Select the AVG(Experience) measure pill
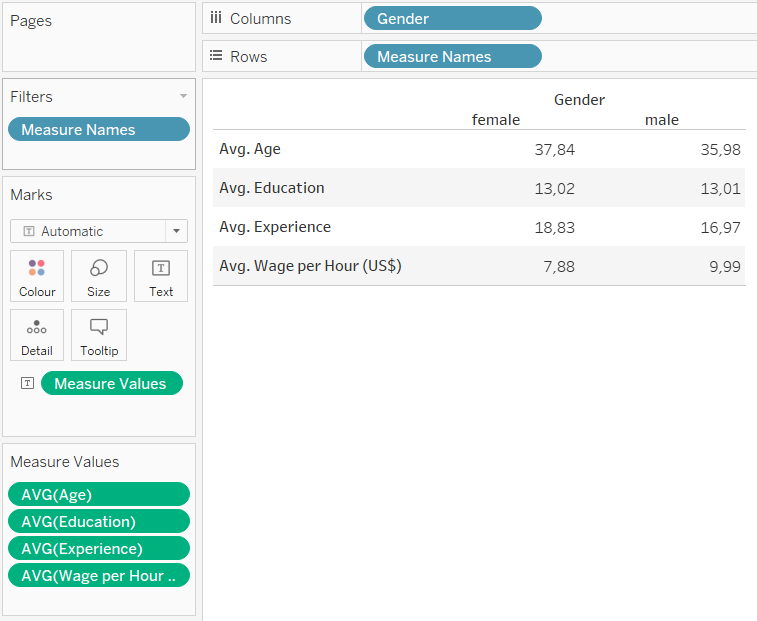The height and width of the screenshot is (621, 757). coord(99,549)
